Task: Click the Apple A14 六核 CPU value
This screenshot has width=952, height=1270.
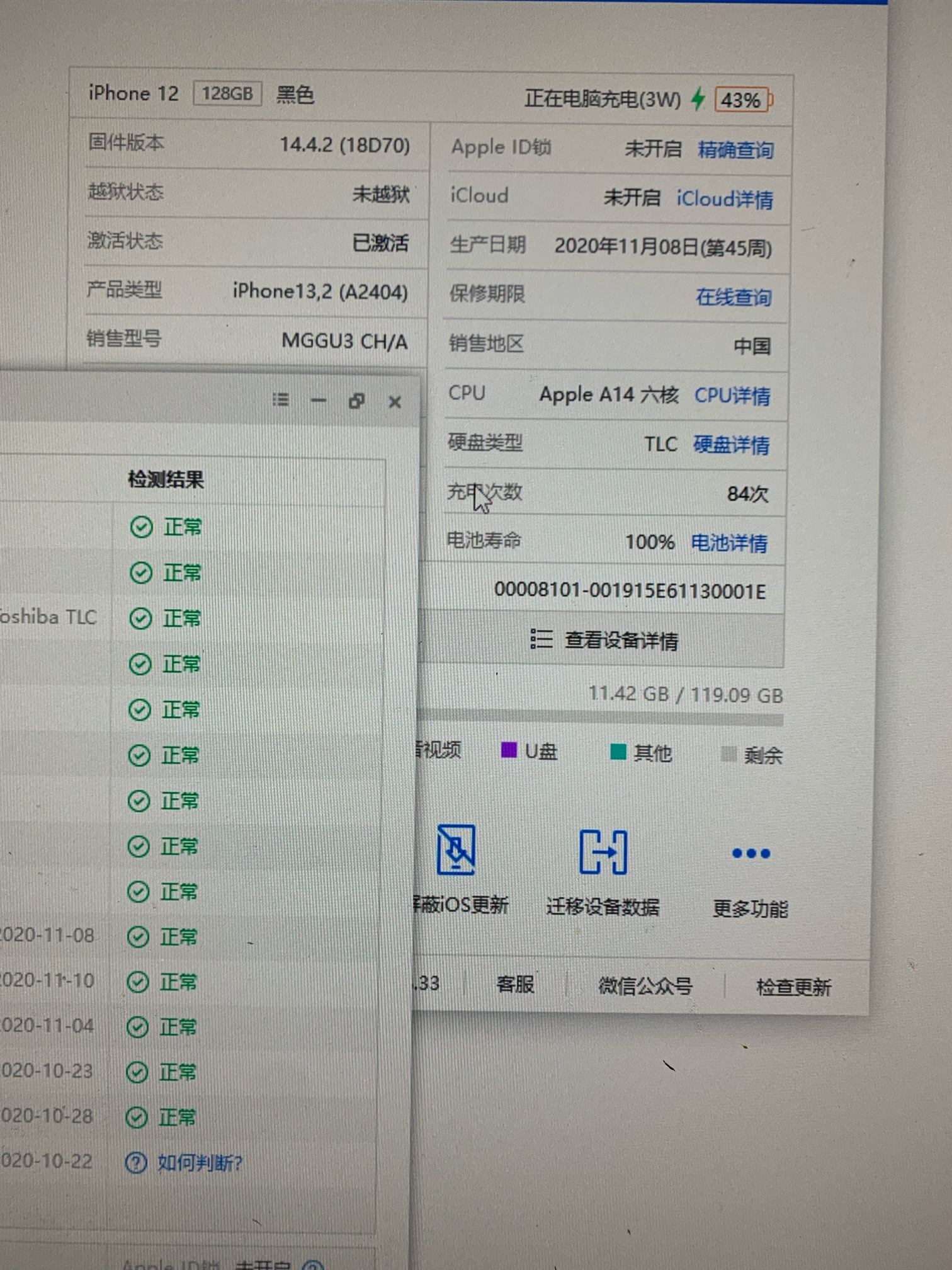Action: click(609, 394)
